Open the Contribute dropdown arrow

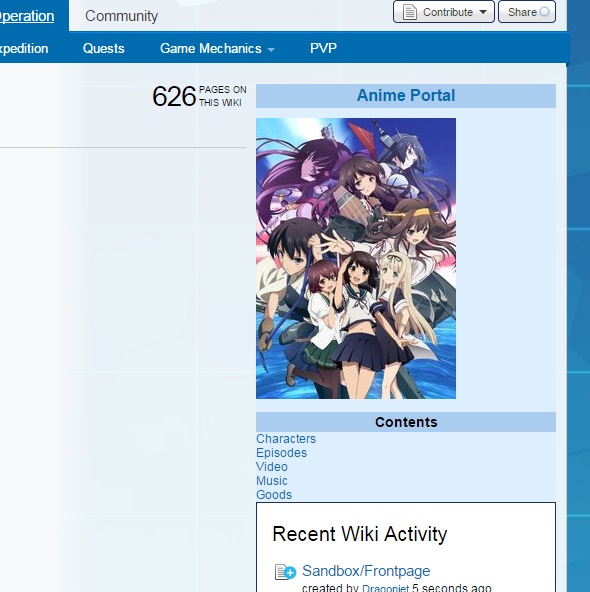483,12
